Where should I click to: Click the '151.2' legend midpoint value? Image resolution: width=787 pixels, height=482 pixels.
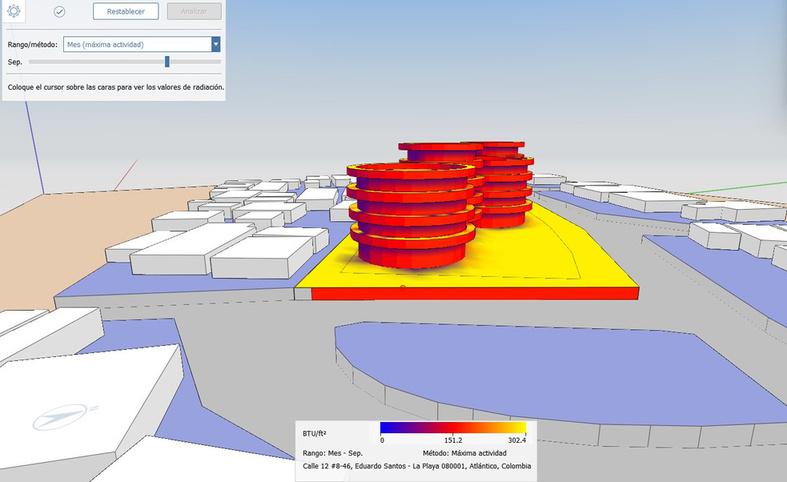[x=453, y=440]
